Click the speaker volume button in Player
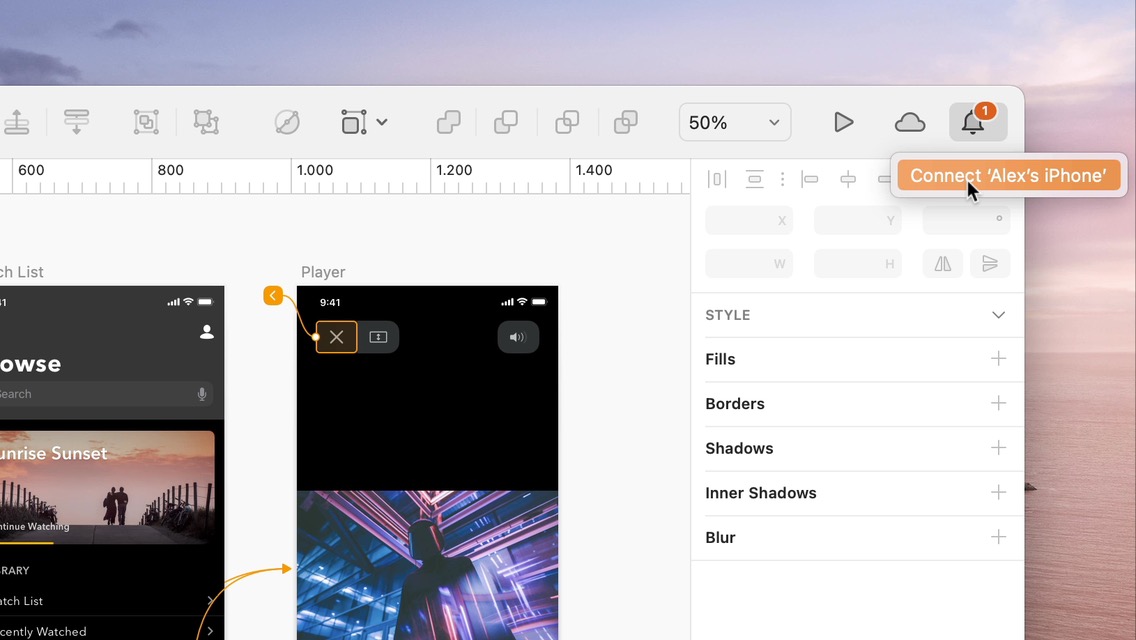1136x640 pixels. click(518, 337)
